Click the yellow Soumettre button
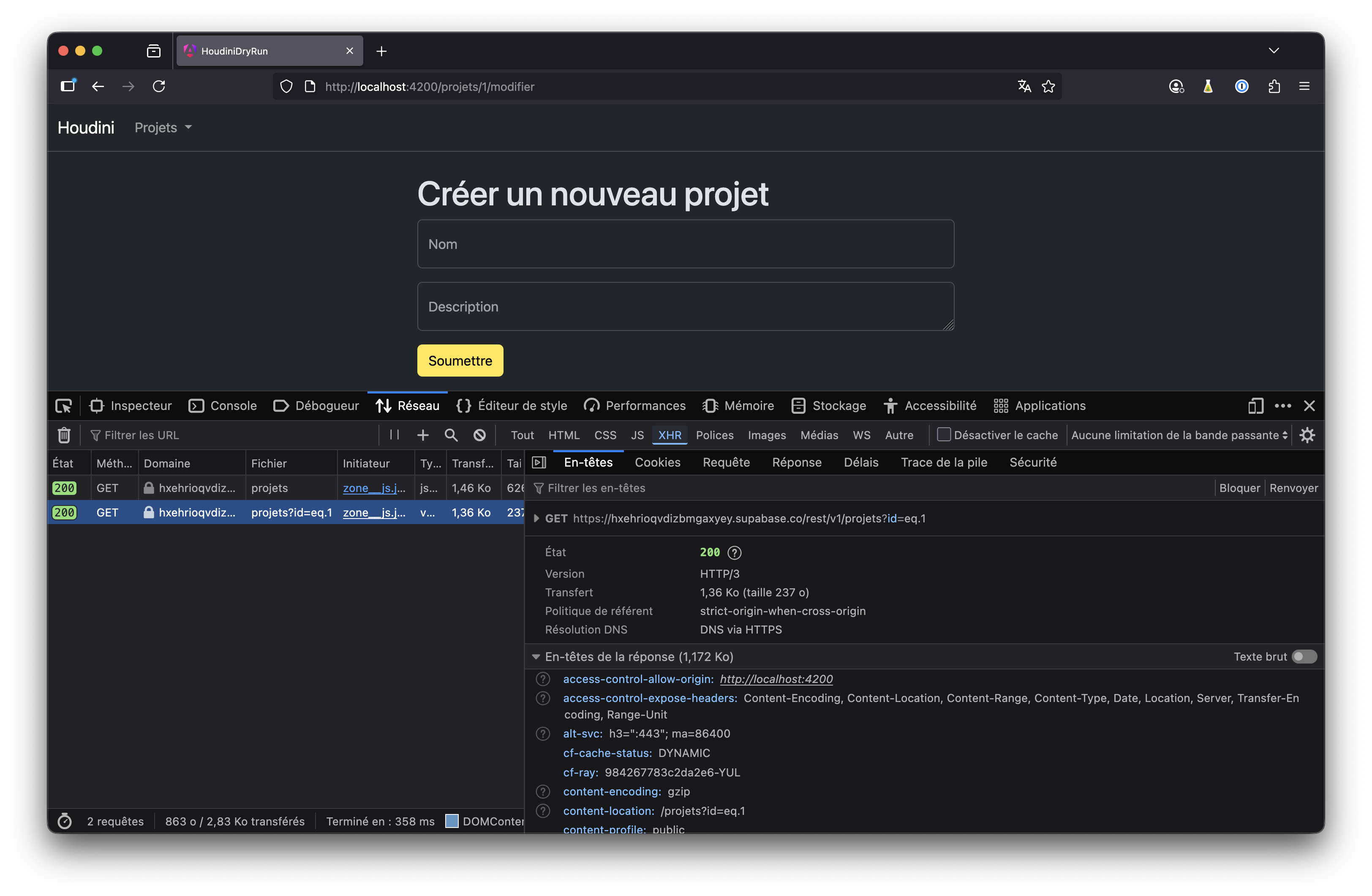The width and height of the screenshot is (1372, 896). tap(460, 361)
